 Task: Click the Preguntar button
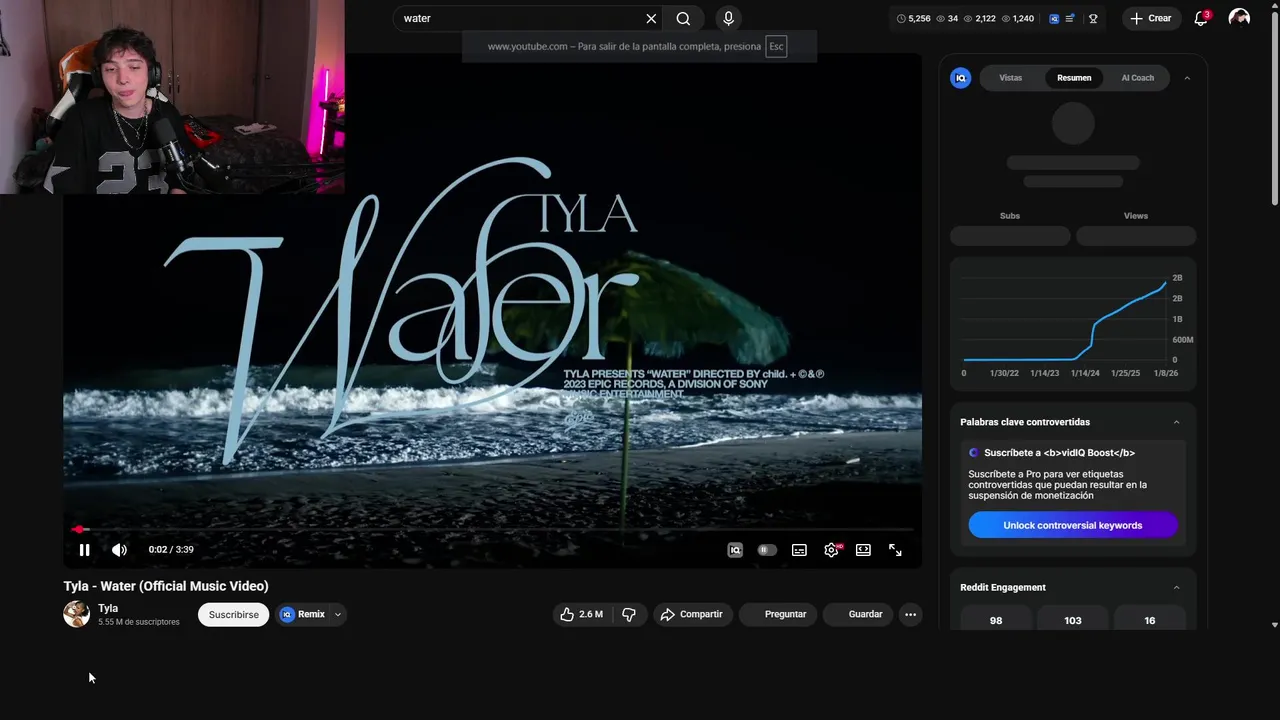[x=777, y=614]
